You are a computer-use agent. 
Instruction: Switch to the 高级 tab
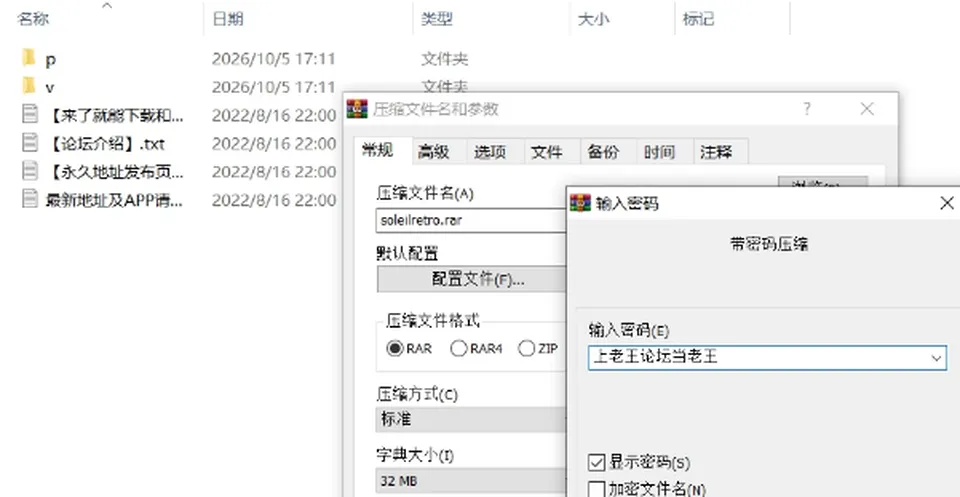[433, 152]
